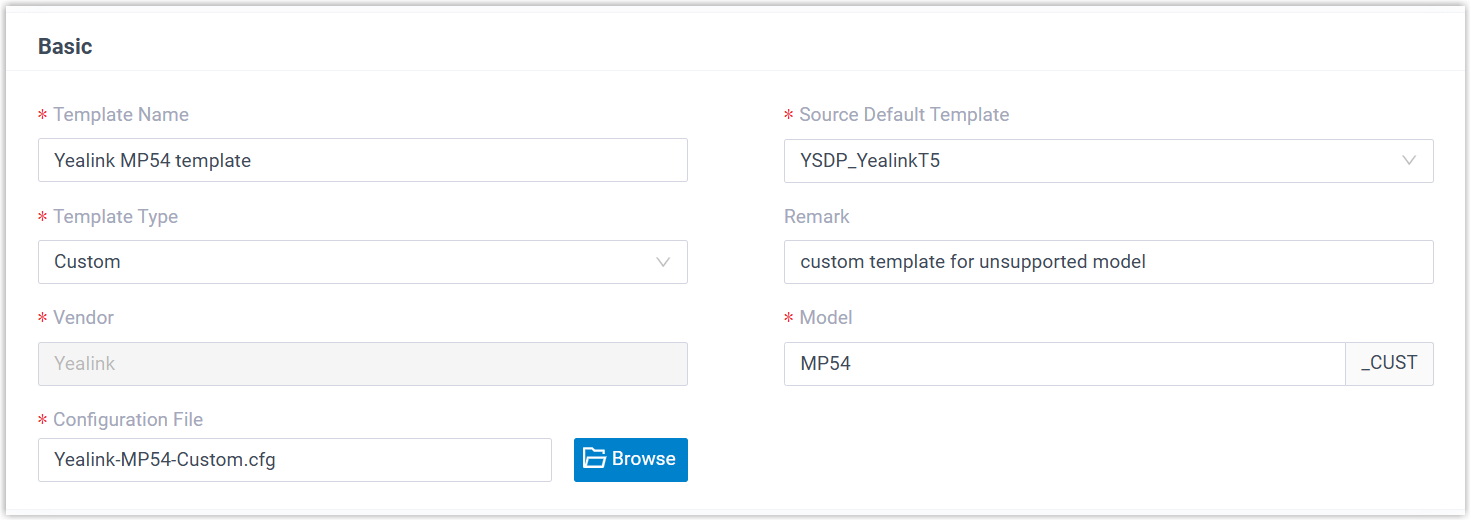The image size is (1471, 521).
Task: Click the folder icon on the Browse button
Action: tap(595, 459)
